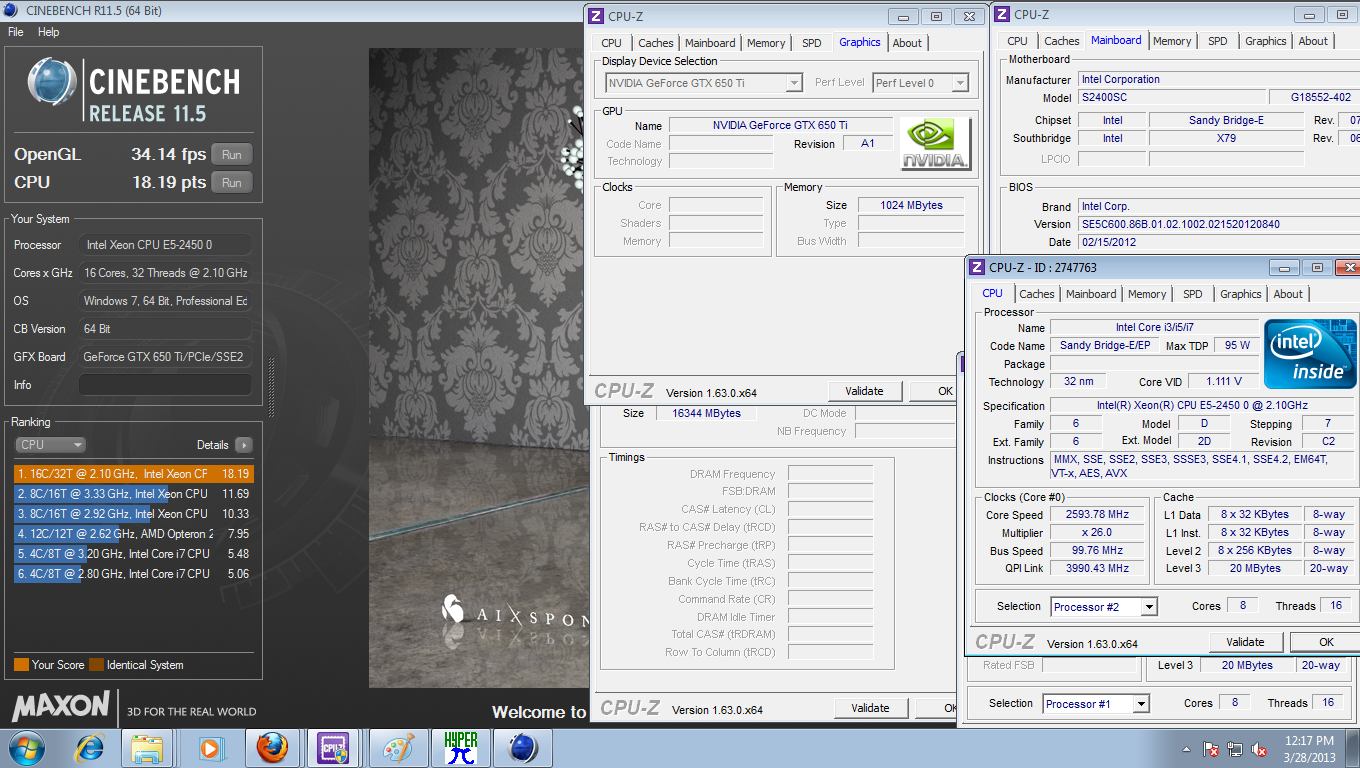Image resolution: width=1360 pixels, height=768 pixels.
Task: Select ranking row 2 8C/16T @ 3.33 GHz
Action: 134,494
